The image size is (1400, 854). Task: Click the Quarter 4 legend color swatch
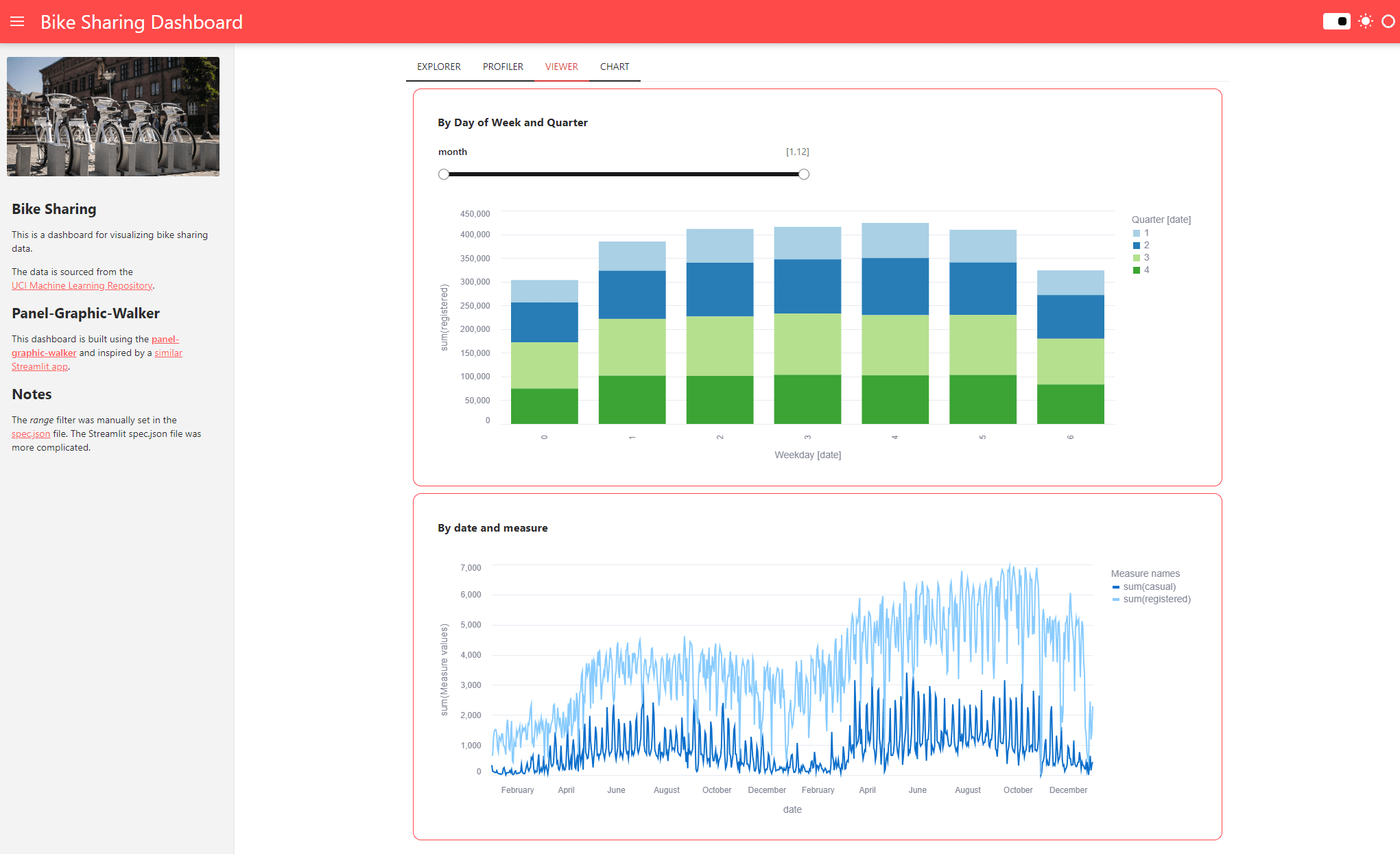[x=1136, y=270]
